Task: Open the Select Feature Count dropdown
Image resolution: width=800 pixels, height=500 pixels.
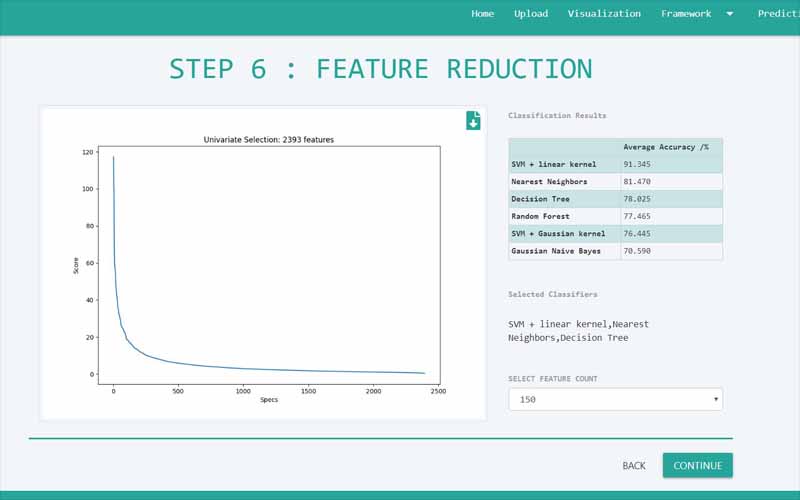Action: click(615, 399)
